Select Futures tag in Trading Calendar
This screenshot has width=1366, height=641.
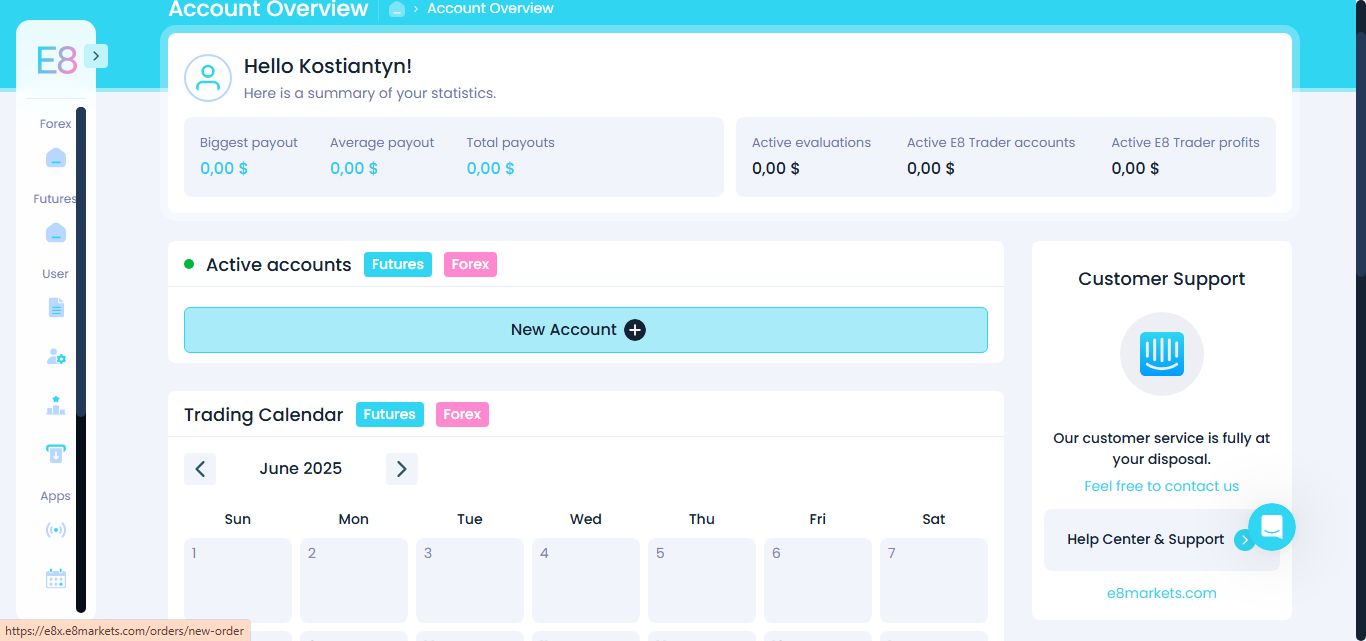[390, 415]
